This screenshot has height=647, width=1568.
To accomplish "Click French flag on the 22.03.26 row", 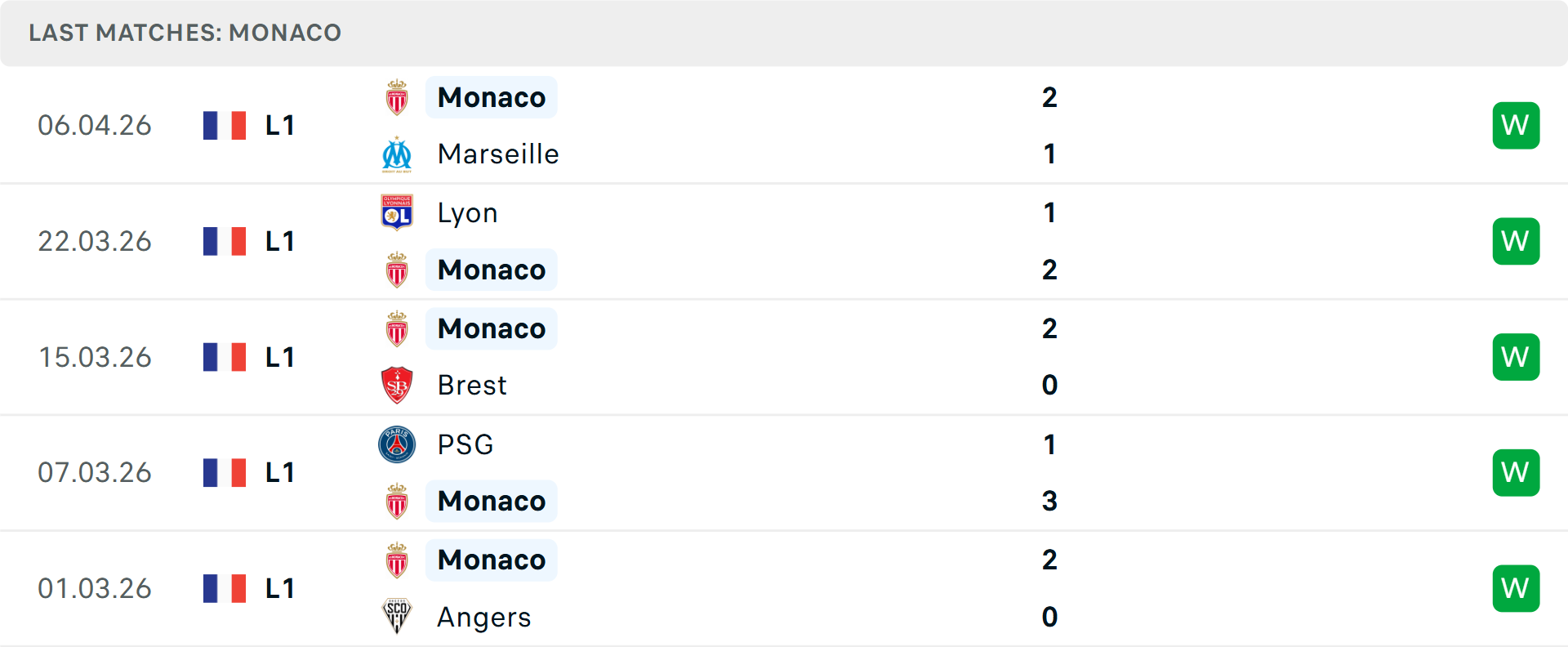I will (225, 241).
